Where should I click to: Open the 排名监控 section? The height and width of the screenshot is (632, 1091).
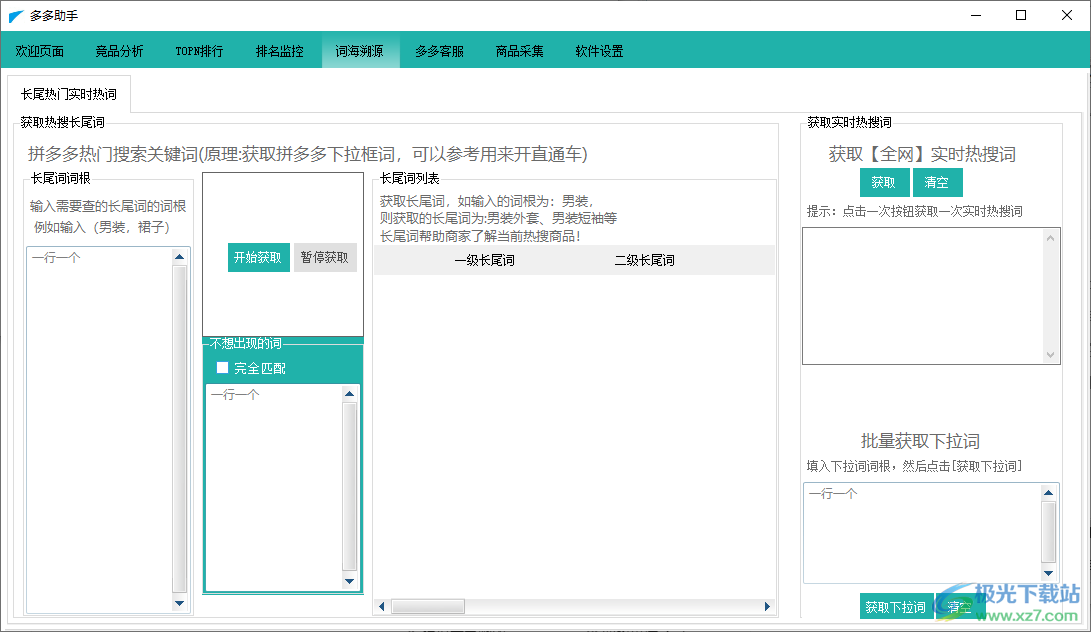[x=279, y=51]
